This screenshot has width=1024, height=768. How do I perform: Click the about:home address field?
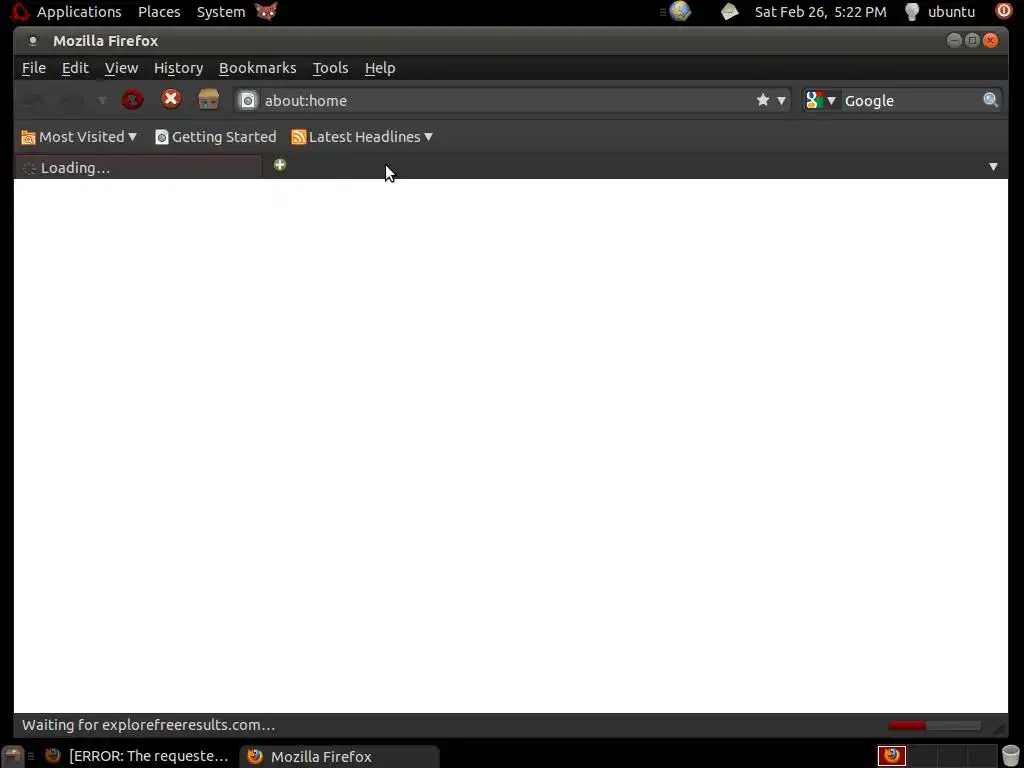click(505, 101)
